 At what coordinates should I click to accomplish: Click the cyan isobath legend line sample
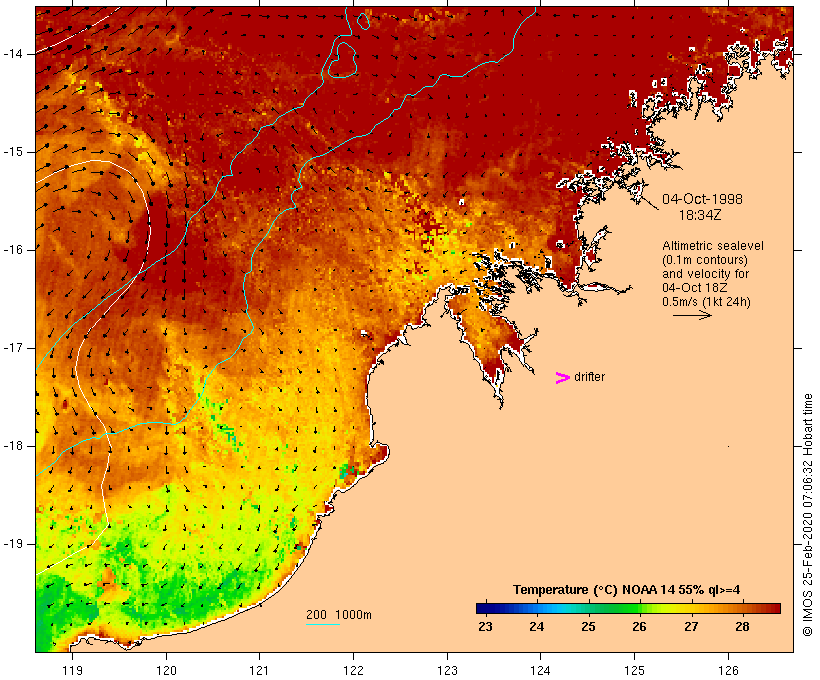[323, 624]
